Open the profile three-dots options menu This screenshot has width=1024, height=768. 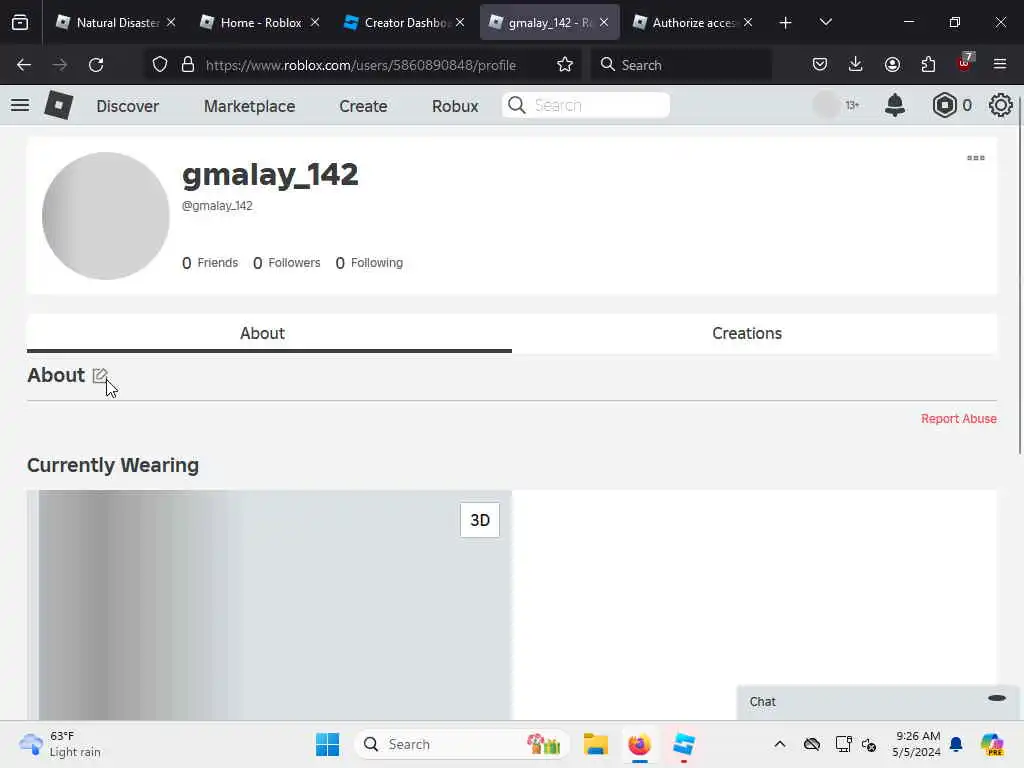coord(976,158)
